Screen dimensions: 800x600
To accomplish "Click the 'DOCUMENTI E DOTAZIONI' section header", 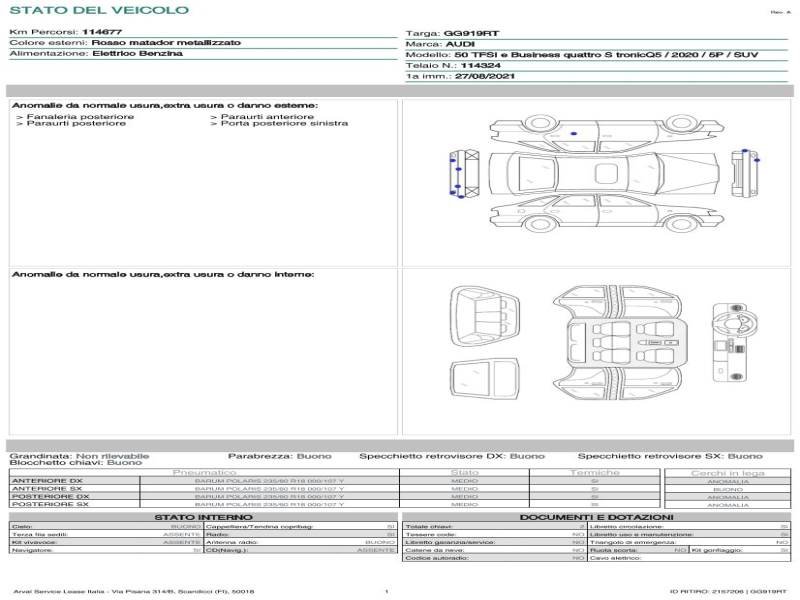I will [x=597, y=517].
